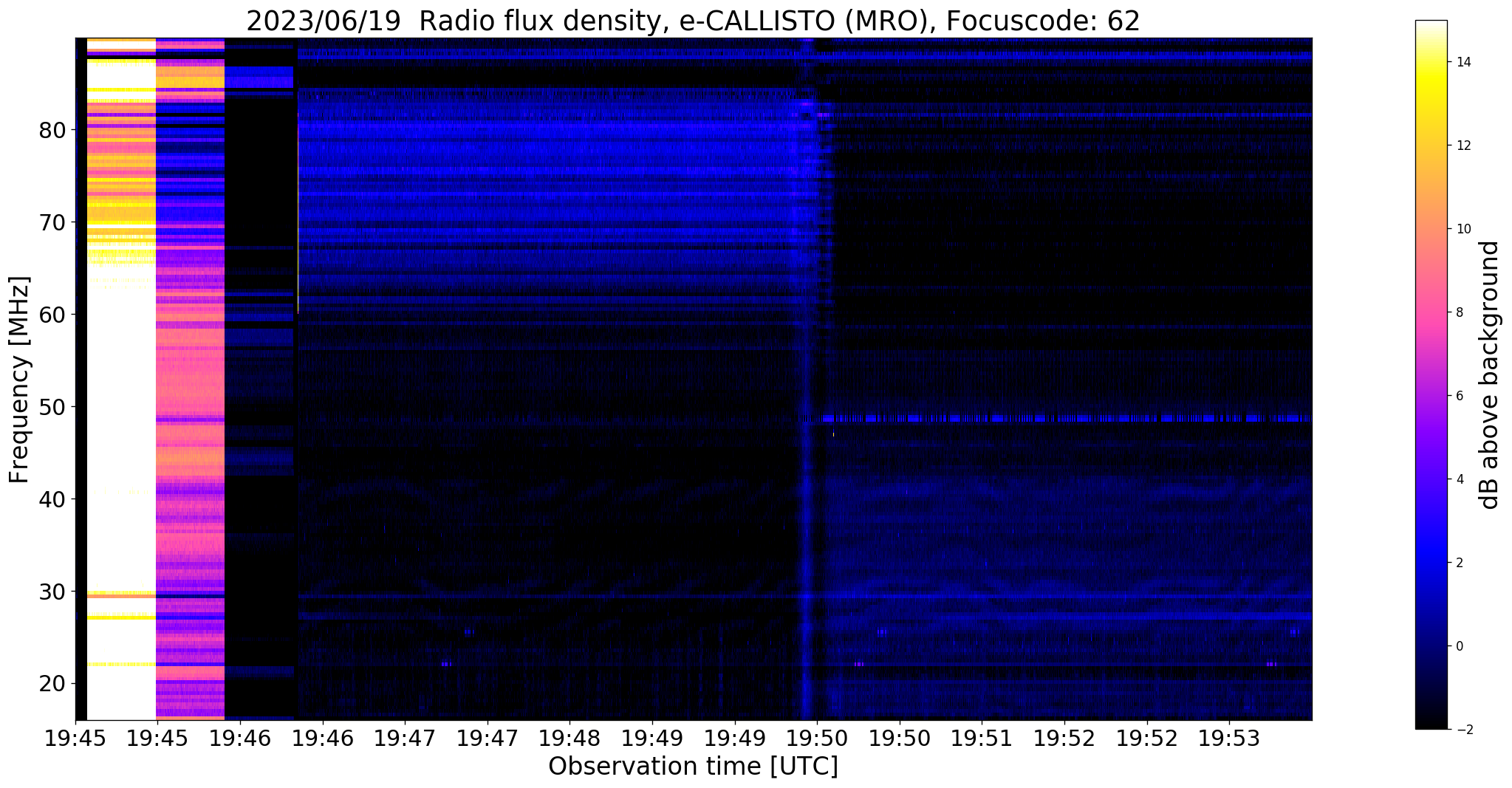Click the 19:48 time tick label
1512x788 pixels.
[569, 737]
